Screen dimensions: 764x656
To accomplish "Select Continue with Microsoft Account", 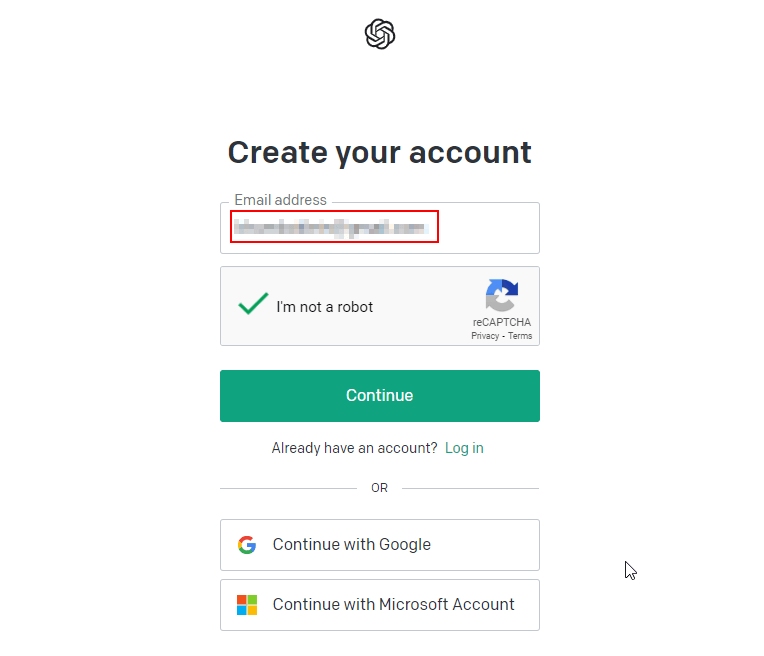I will coord(380,605).
